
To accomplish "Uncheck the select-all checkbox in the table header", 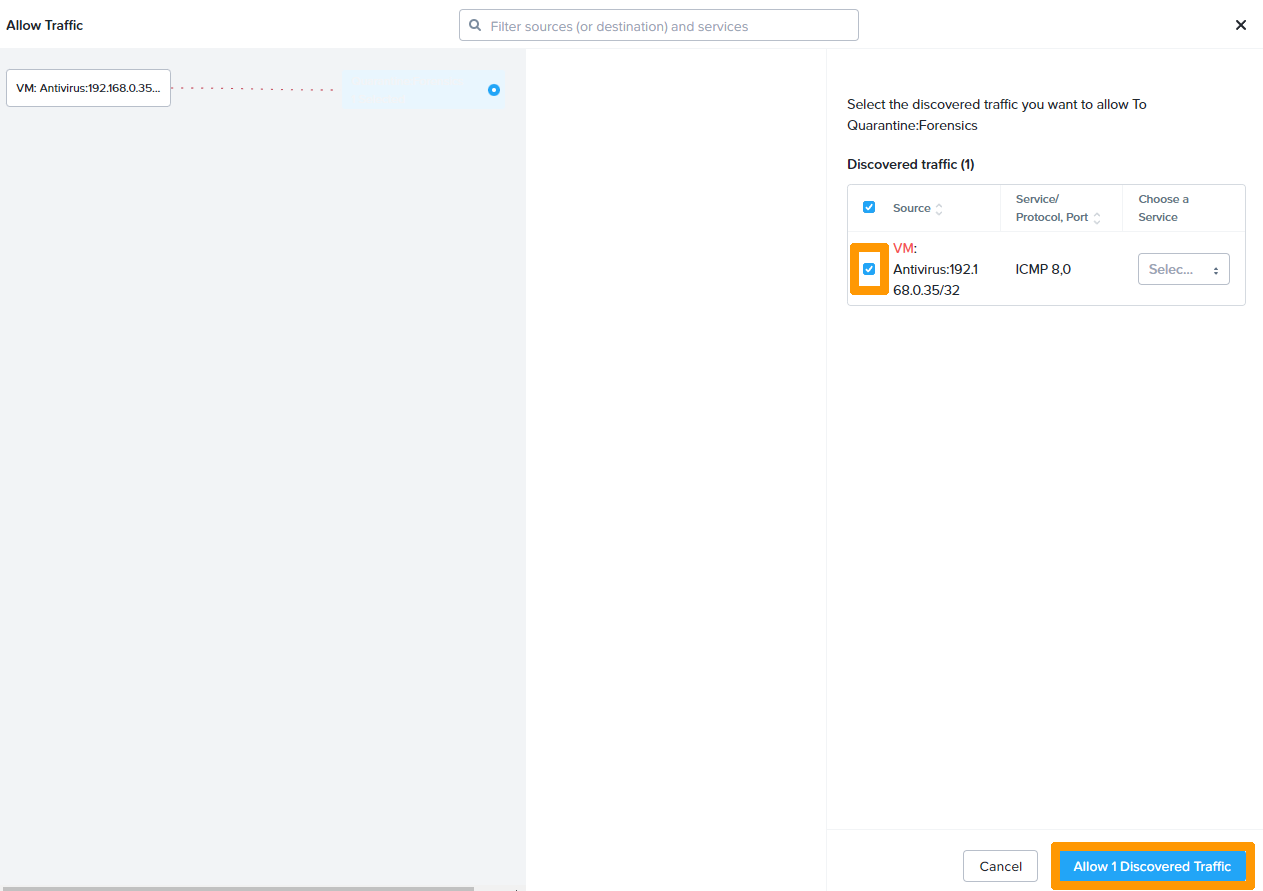I will [869, 207].
